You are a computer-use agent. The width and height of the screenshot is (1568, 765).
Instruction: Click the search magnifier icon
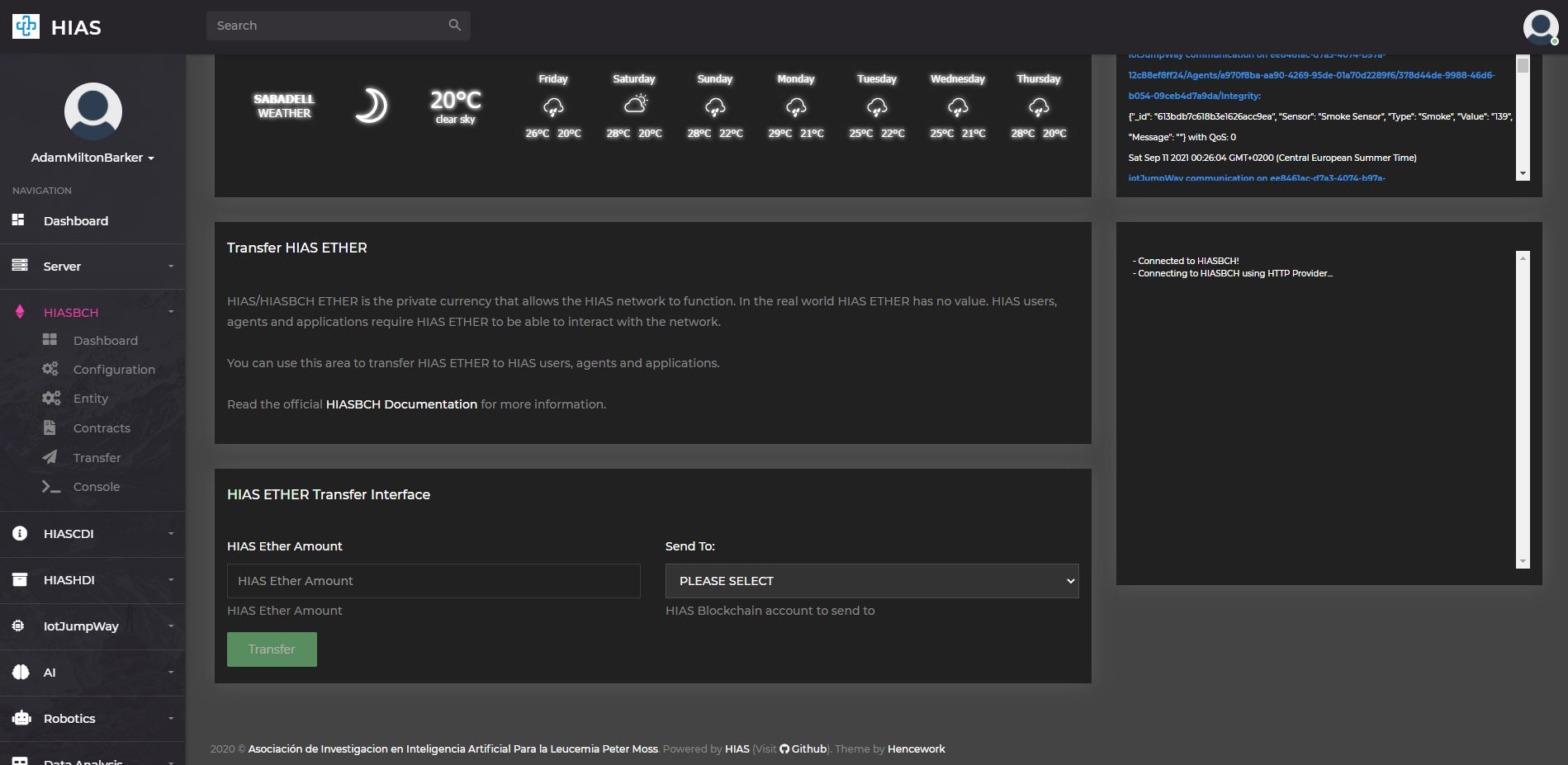point(454,26)
